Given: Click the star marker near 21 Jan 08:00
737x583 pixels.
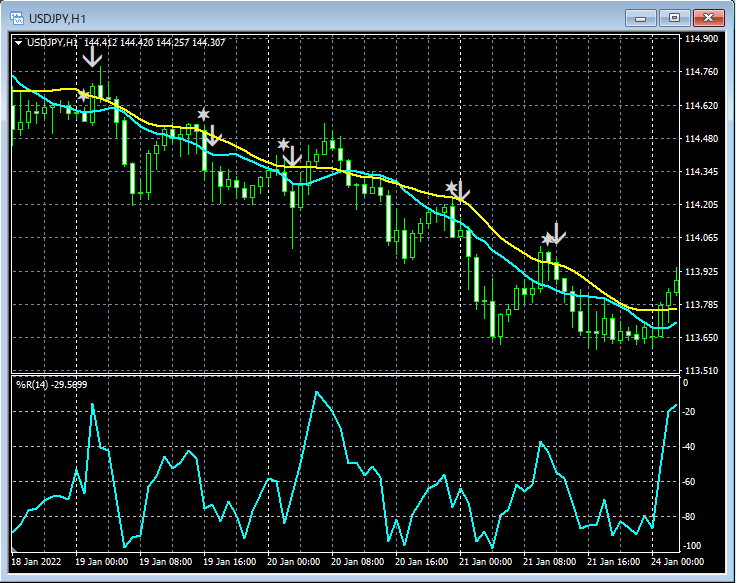Looking at the screenshot, I should [x=547, y=239].
